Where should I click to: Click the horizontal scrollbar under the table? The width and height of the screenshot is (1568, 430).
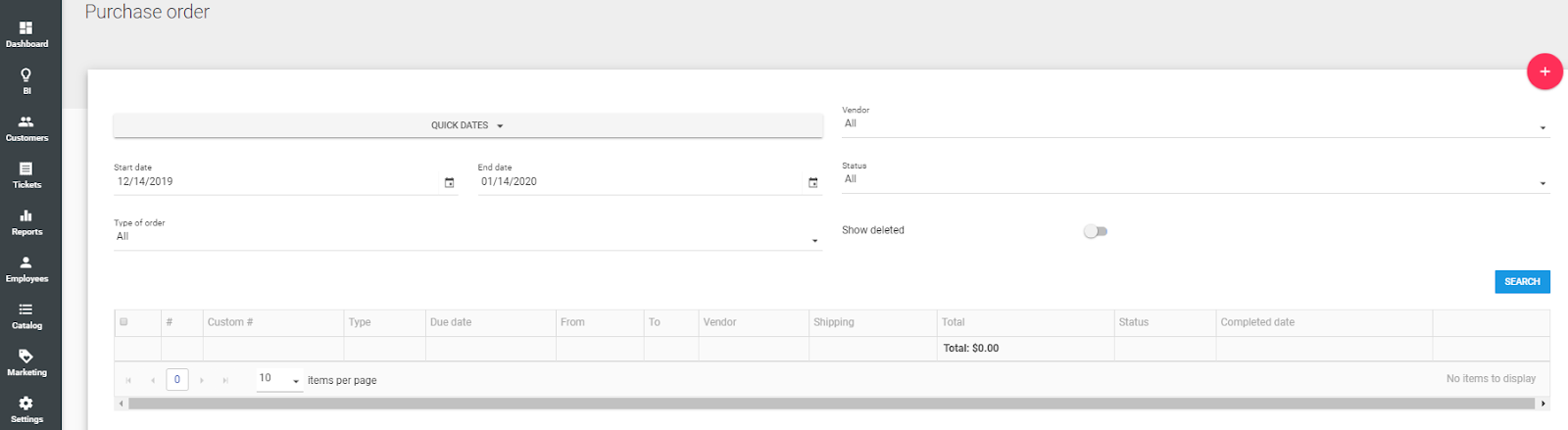[830, 404]
